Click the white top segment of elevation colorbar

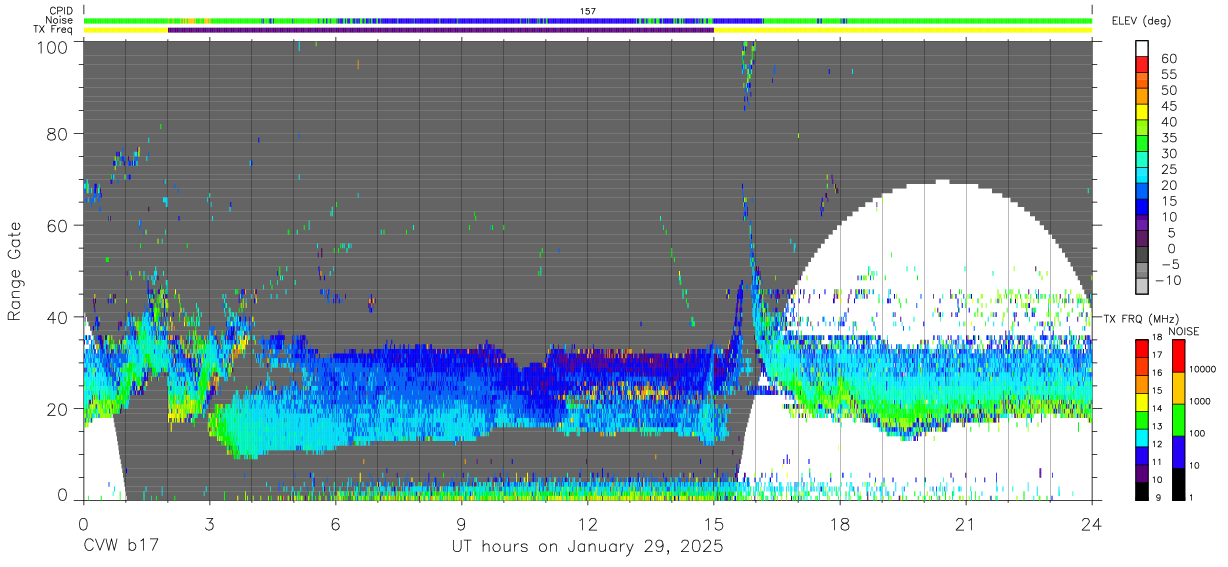(1142, 49)
